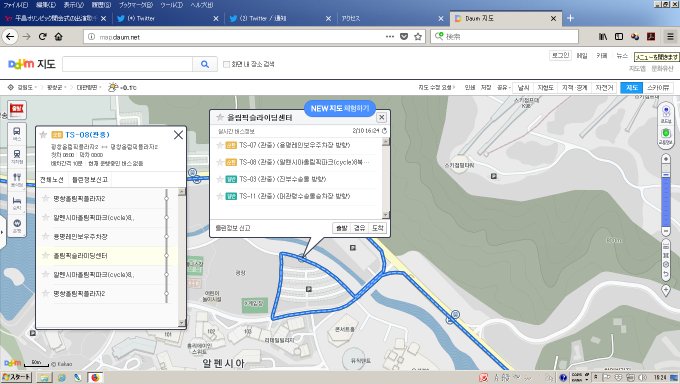The image size is (680, 384).
Task: Star the 용평레인보우주차장 stop row
Action: pos(45,236)
